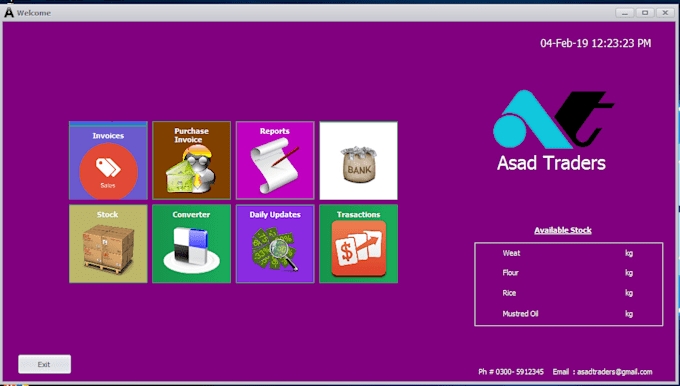Click the asadtraders@gmail.com email text
This screenshot has height=386, width=680.
[x=615, y=372]
